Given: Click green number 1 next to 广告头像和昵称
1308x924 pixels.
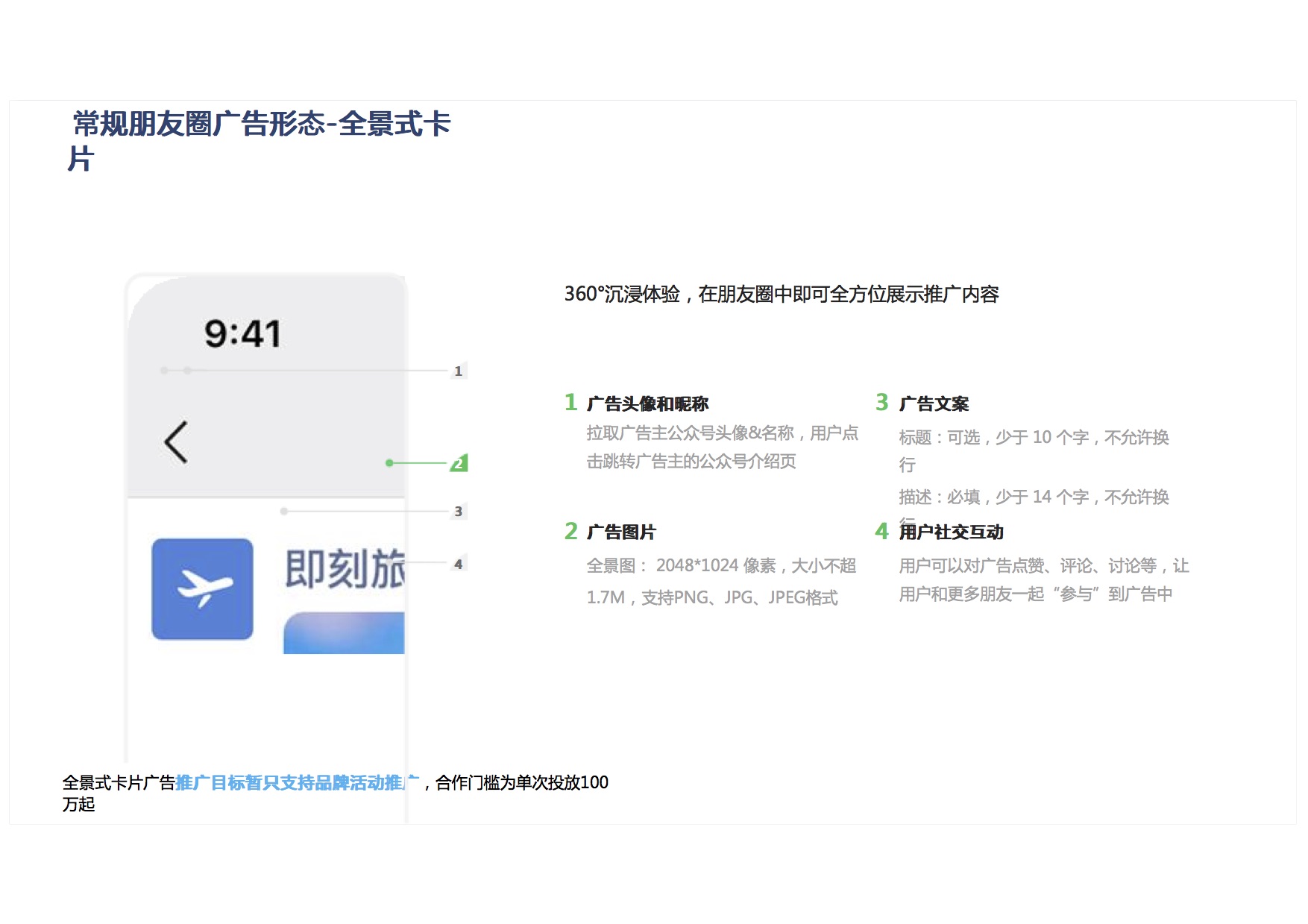Looking at the screenshot, I should pyautogui.click(x=570, y=403).
